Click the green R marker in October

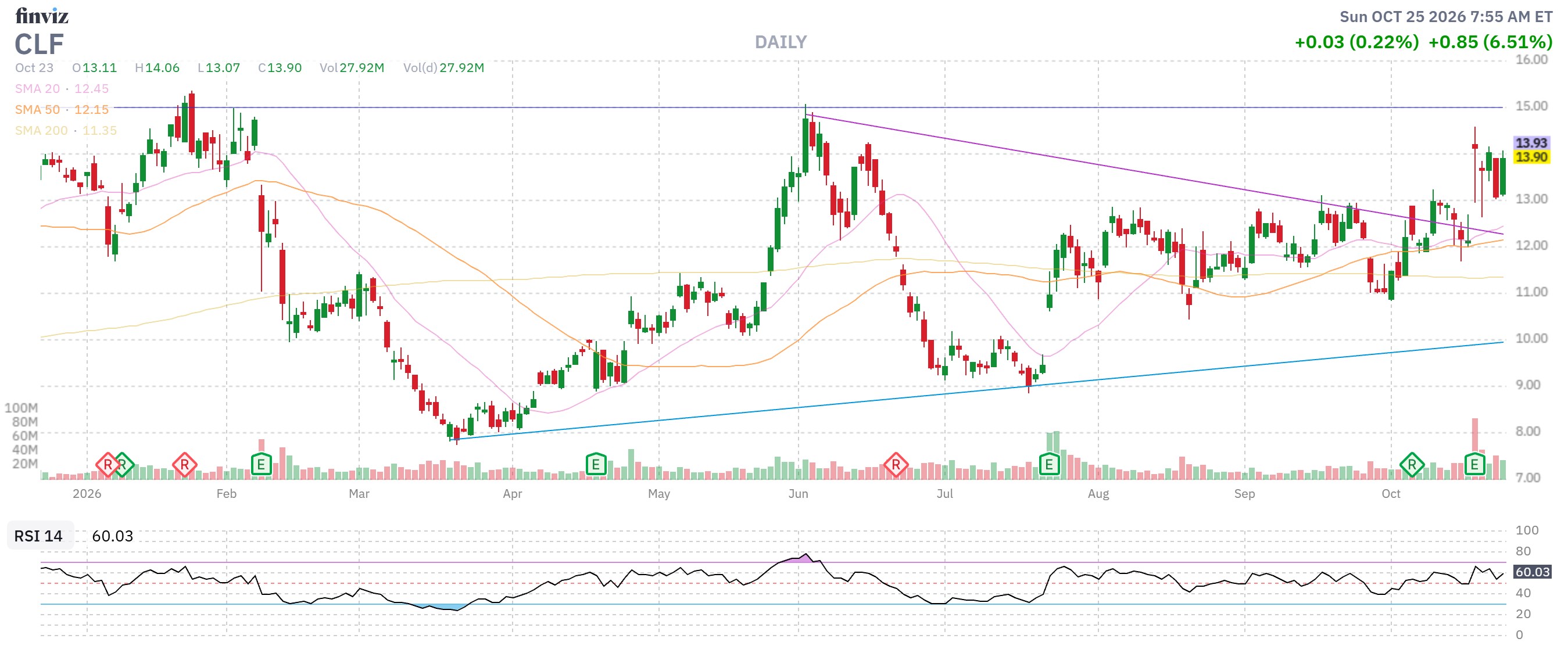(x=1412, y=465)
